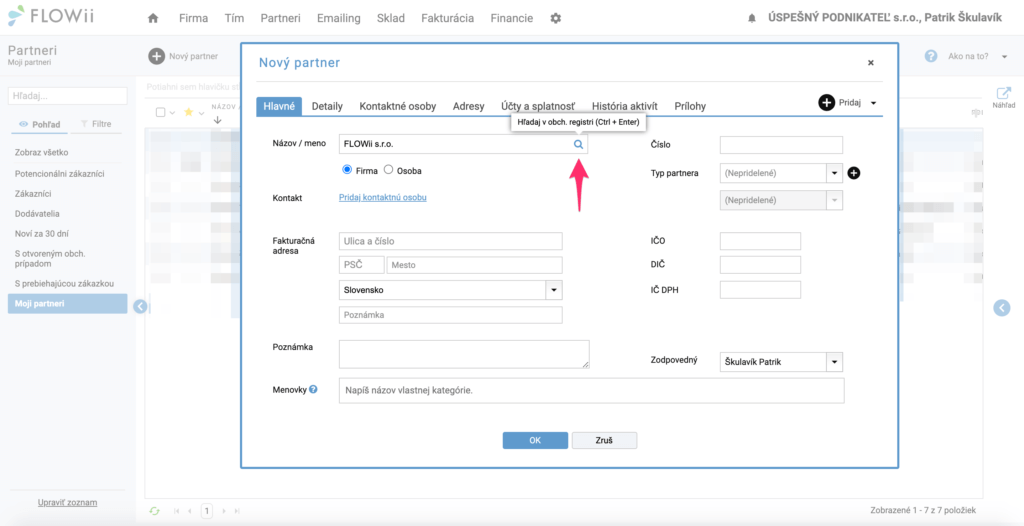
Task: Go to previous page arrow
Action: pos(189,511)
